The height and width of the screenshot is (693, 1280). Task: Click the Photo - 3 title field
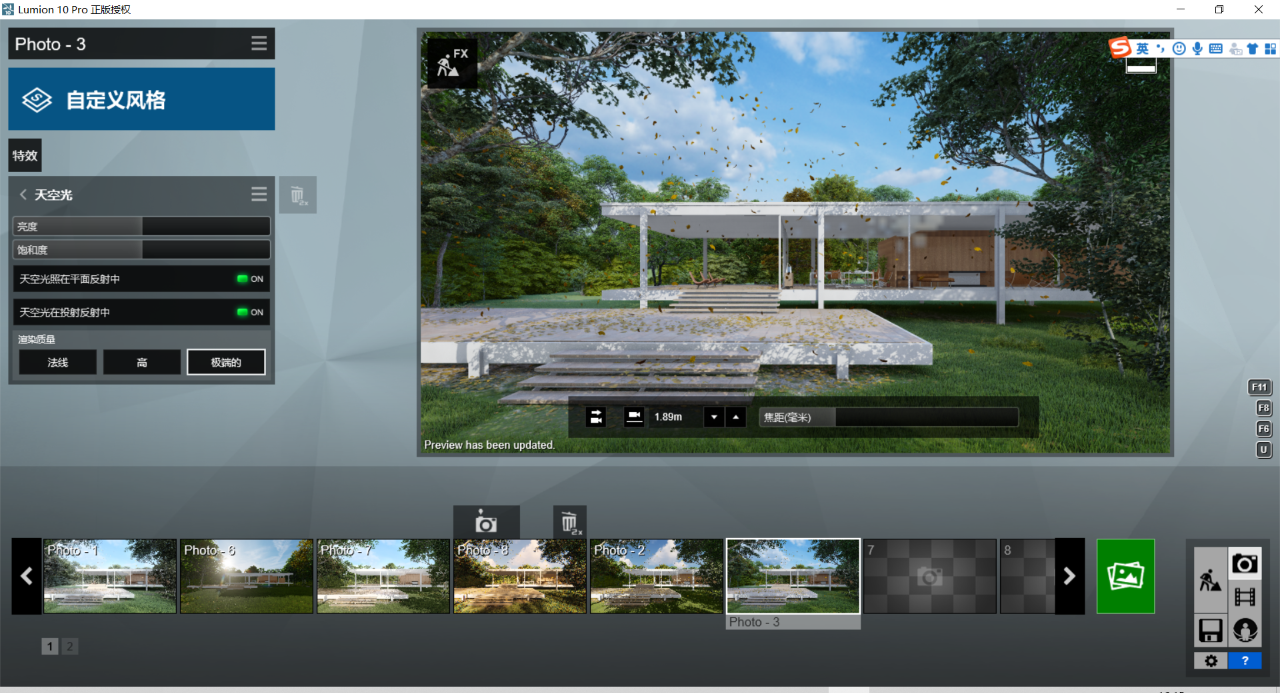127,44
